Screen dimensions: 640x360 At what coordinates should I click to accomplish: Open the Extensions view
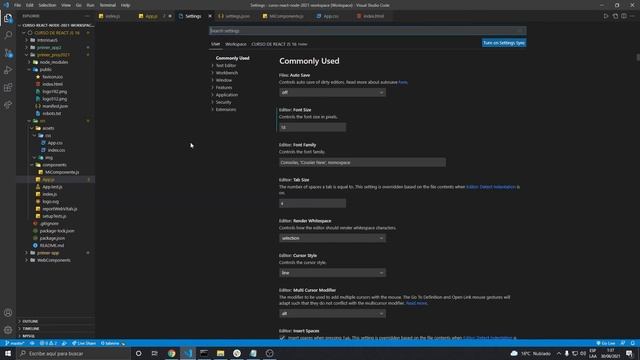click(x=8, y=87)
